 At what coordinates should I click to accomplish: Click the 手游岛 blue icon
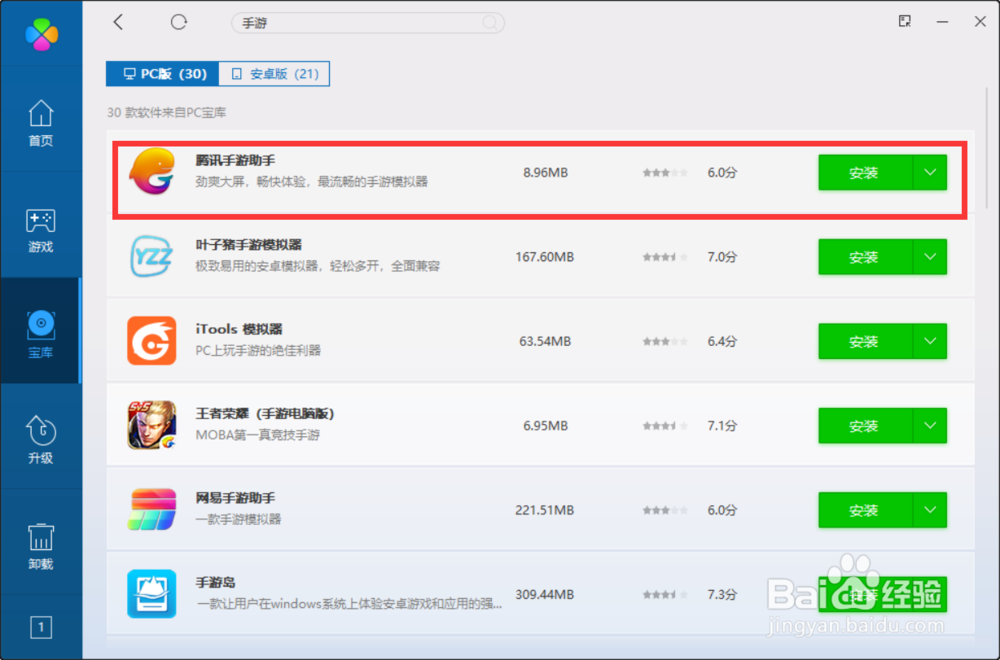point(152,594)
